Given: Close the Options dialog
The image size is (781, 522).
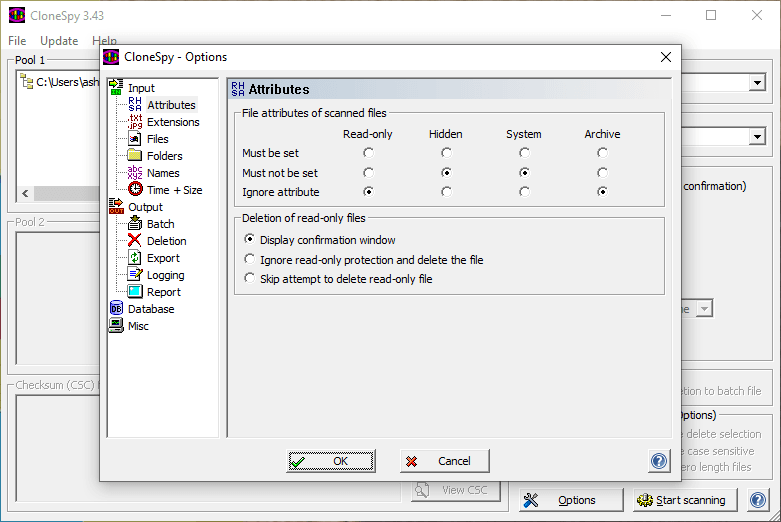Looking at the screenshot, I should (665, 57).
